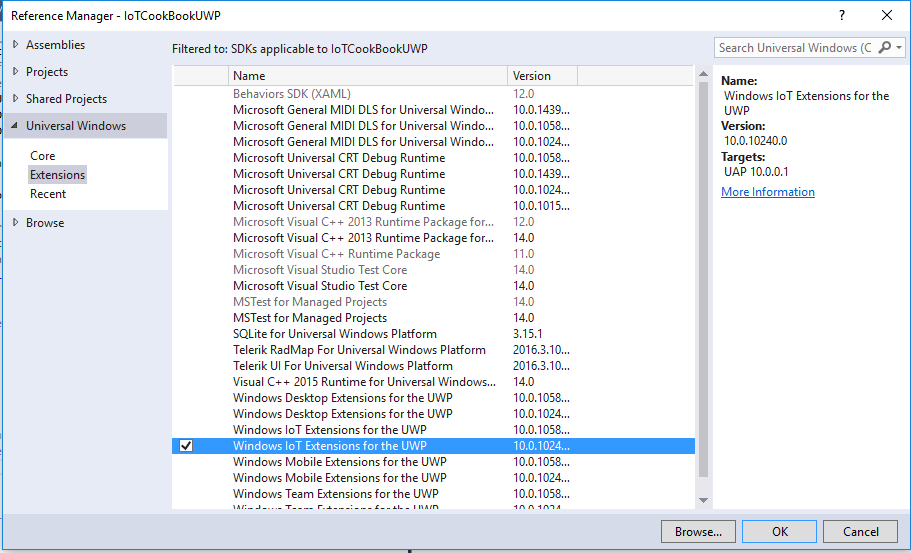The height and width of the screenshot is (553, 911).
Task: Expand the Assemblies tree node
Action: click(x=15, y=45)
